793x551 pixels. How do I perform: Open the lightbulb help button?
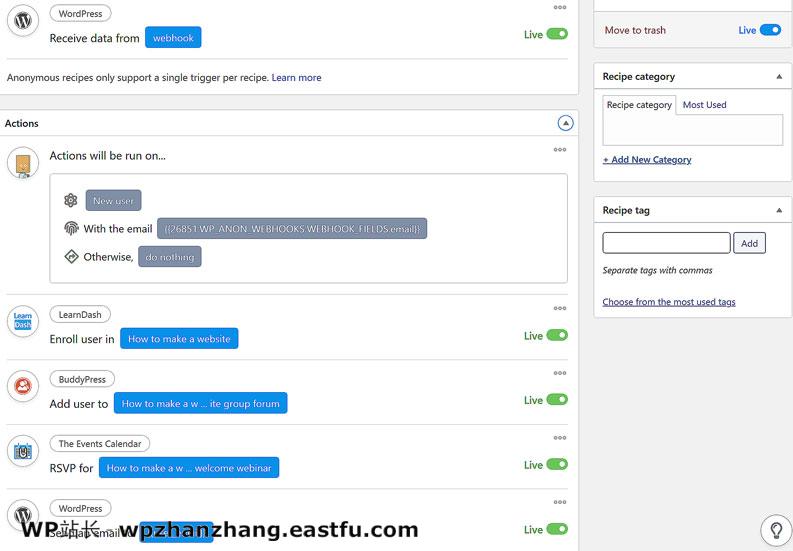coord(776,530)
